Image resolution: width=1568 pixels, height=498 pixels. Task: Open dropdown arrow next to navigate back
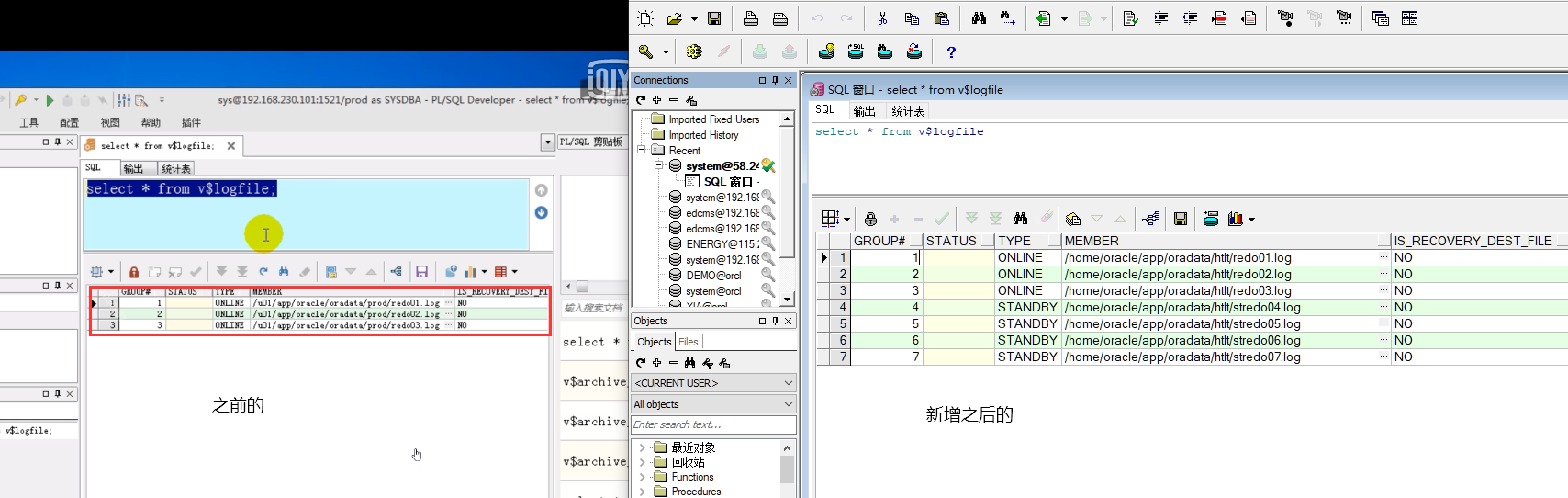(1064, 18)
